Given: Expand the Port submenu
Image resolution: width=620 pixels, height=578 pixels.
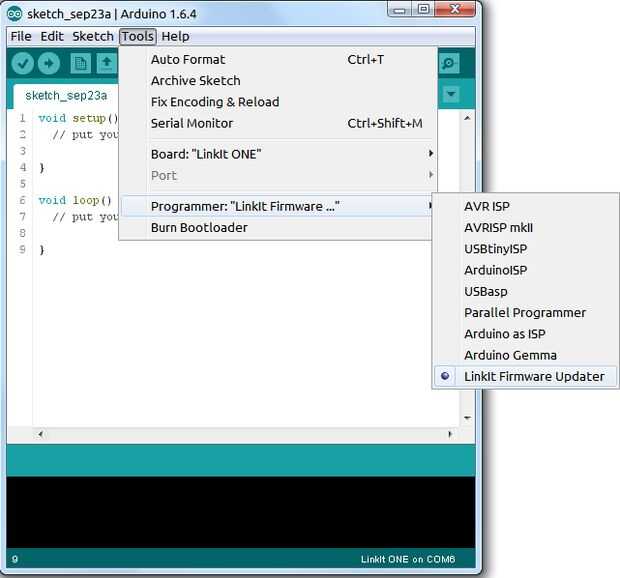Looking at the screenshot, I should point(278,175).
